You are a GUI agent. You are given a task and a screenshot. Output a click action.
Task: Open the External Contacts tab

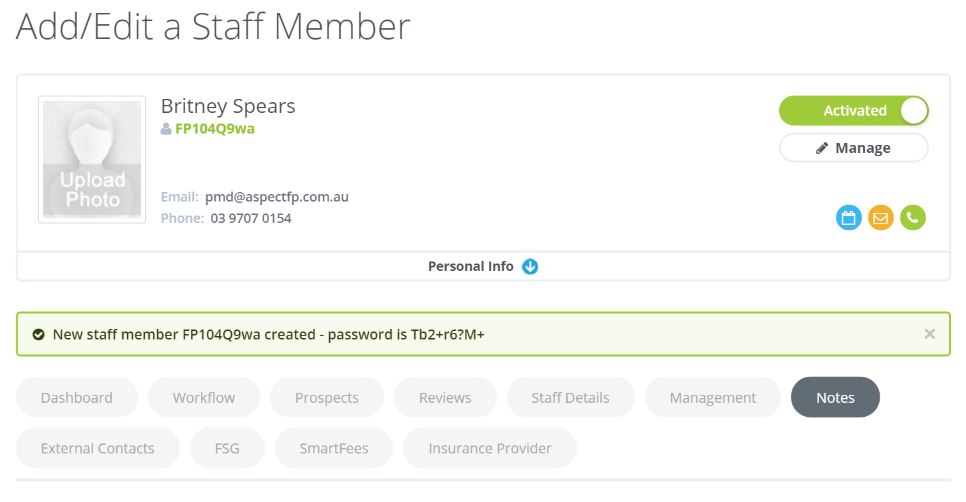tap(98, 448)
